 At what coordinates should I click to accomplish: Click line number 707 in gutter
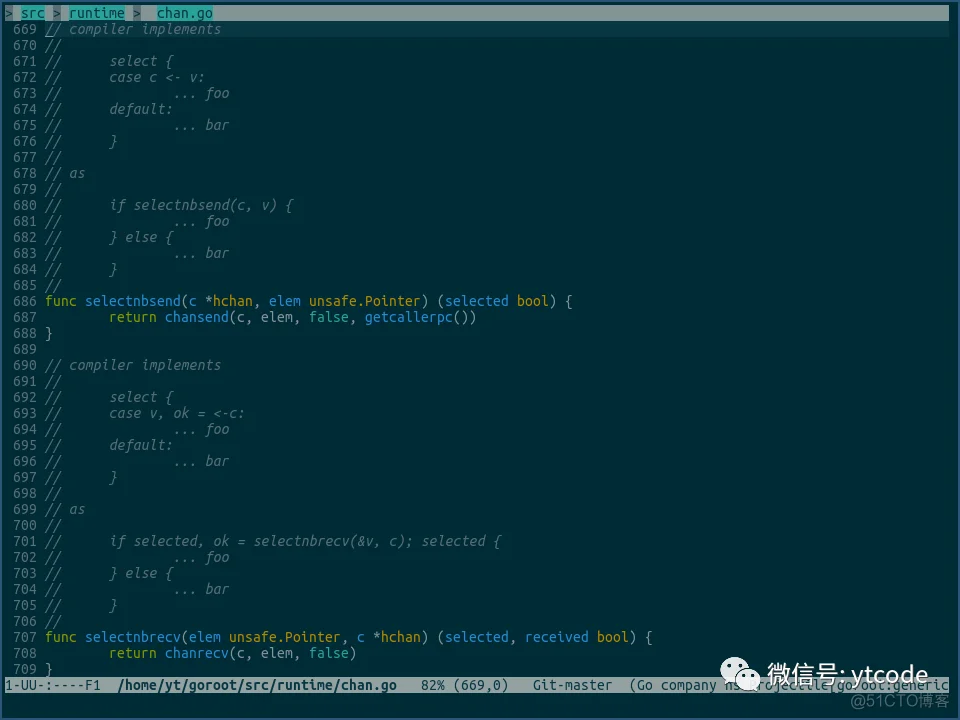(25, 637)
